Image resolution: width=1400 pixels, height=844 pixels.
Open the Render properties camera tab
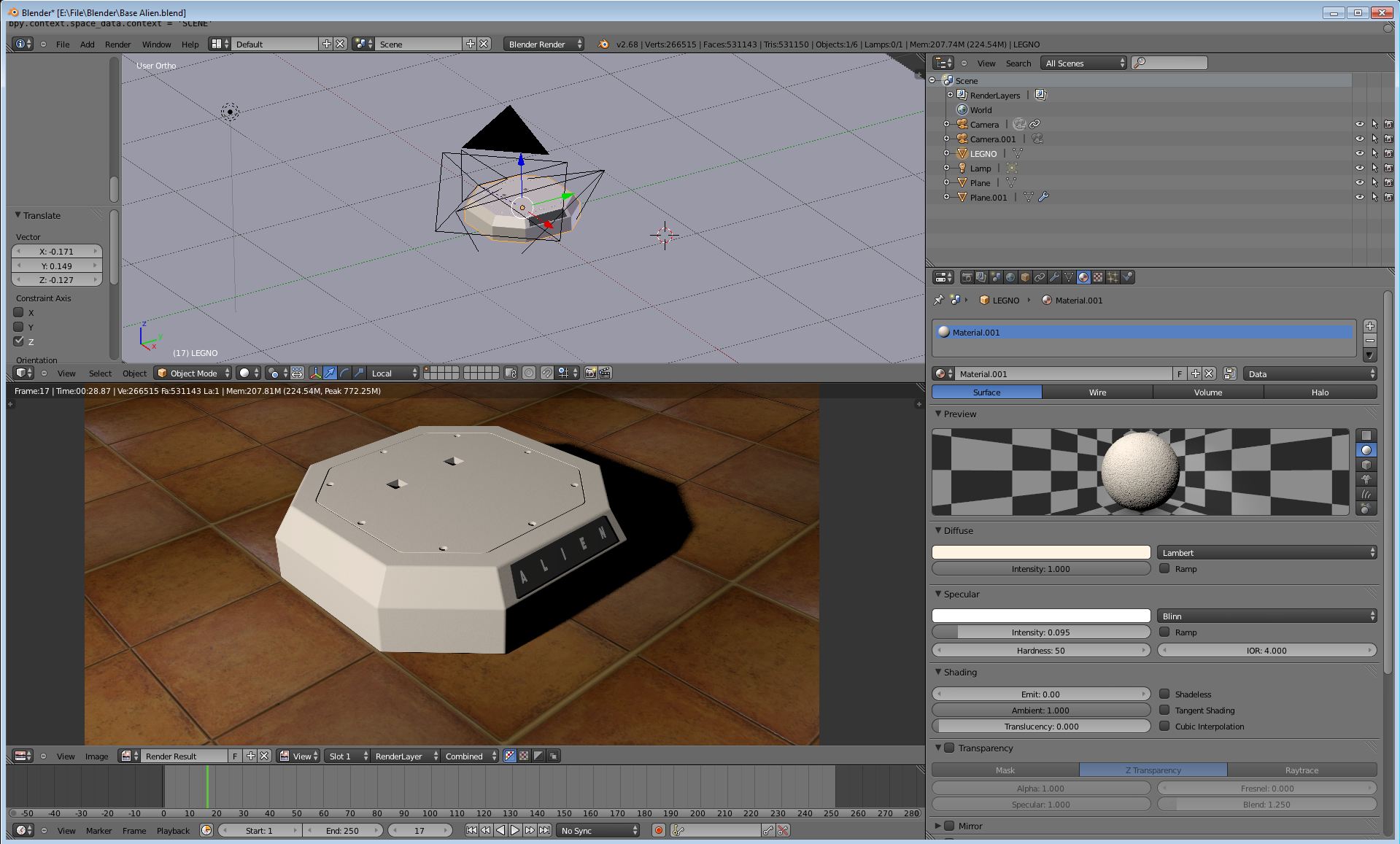click(x=967, y=277)
